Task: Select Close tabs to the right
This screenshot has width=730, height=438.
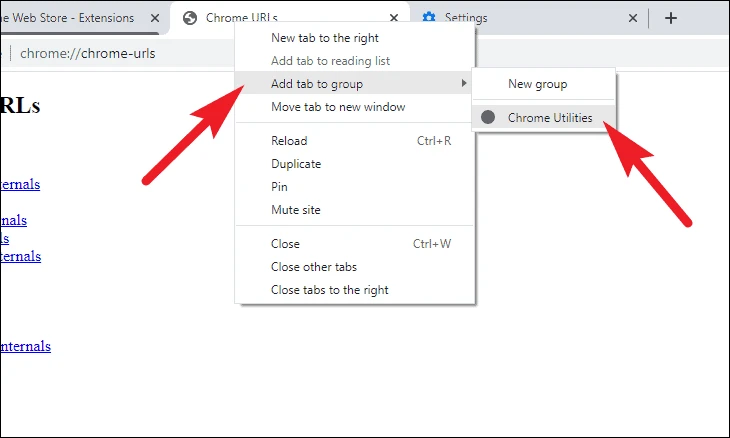Action: (x=355, y=290)
